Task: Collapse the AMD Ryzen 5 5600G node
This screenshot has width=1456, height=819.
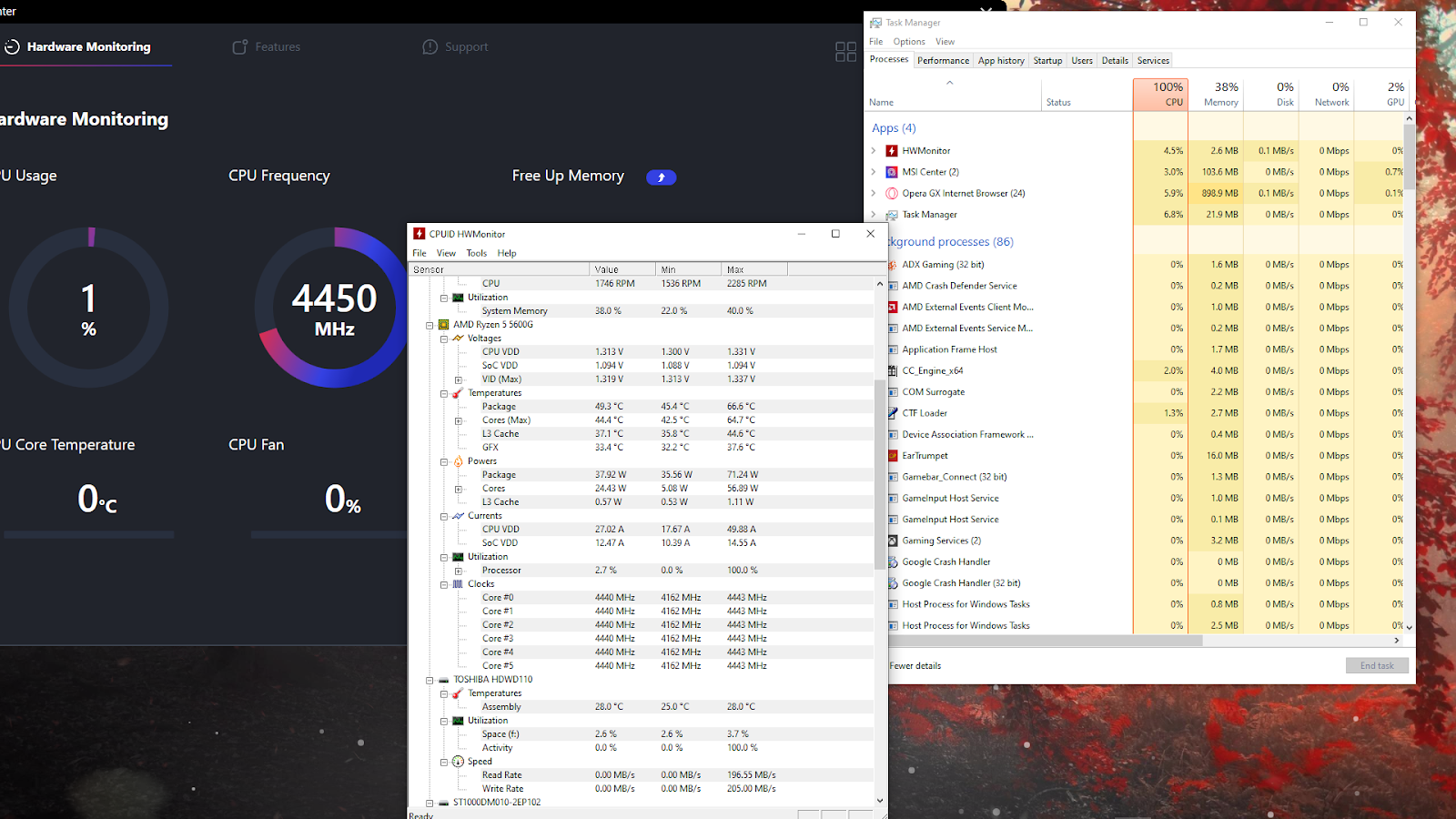Action: coord(430,325)
